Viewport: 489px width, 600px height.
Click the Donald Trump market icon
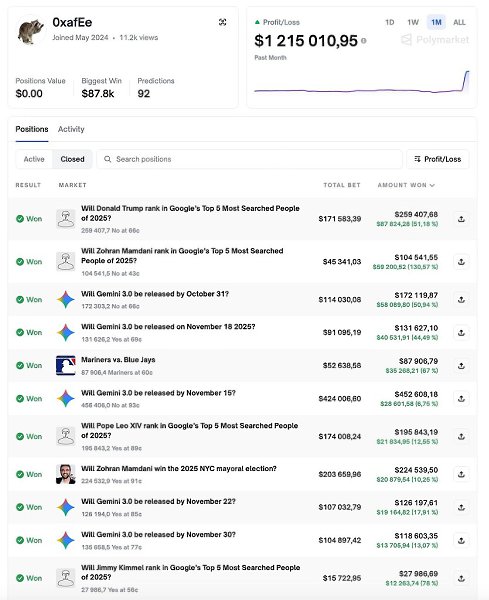[66, 219]
